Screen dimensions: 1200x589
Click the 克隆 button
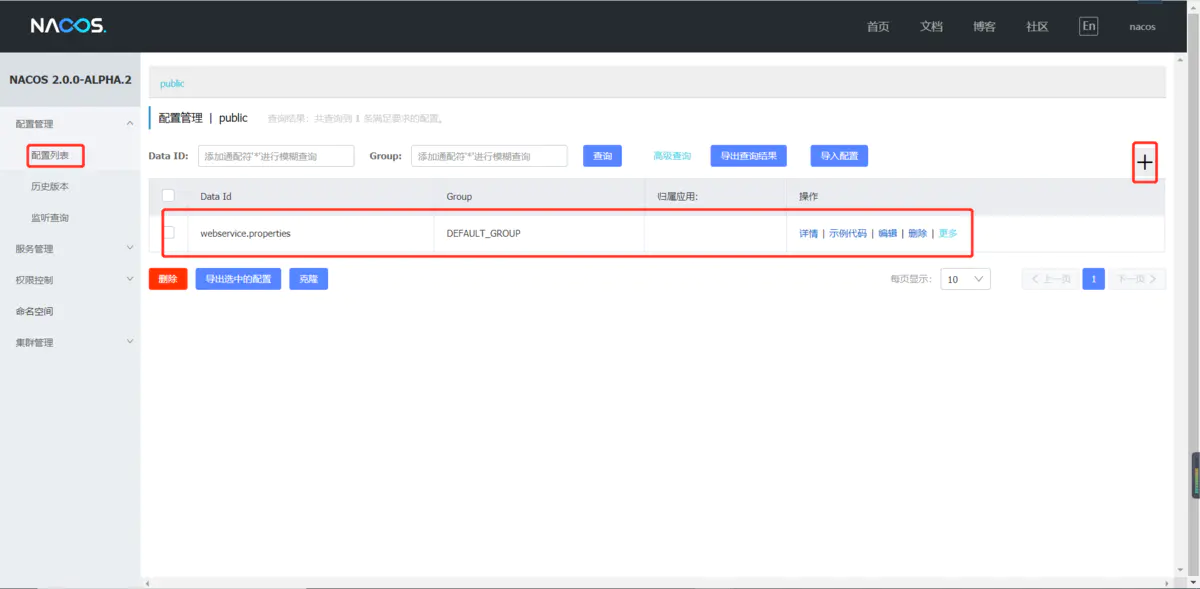[x=308, y=279]
